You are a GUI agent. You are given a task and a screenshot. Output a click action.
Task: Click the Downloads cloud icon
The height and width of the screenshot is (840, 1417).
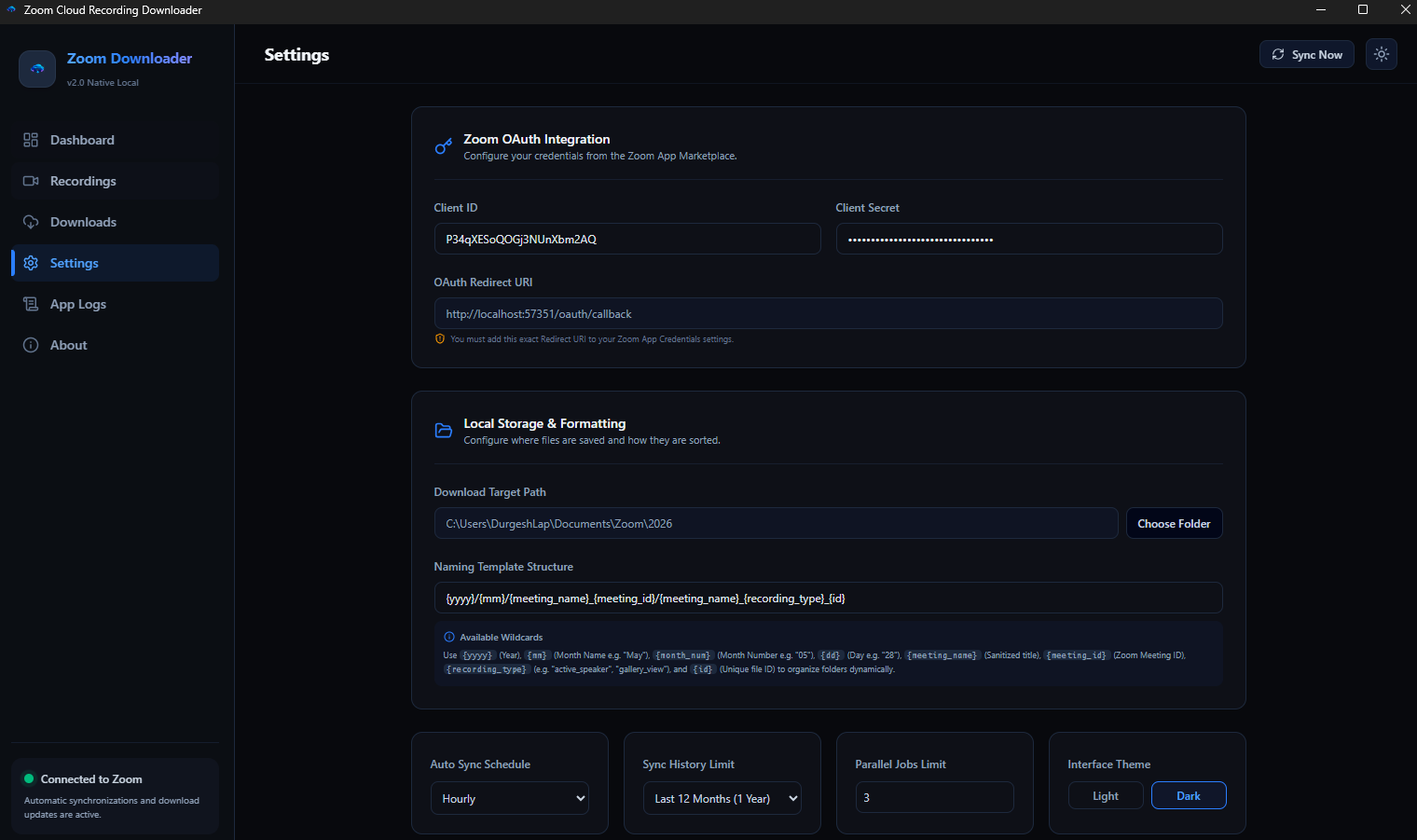coord(31,222)
